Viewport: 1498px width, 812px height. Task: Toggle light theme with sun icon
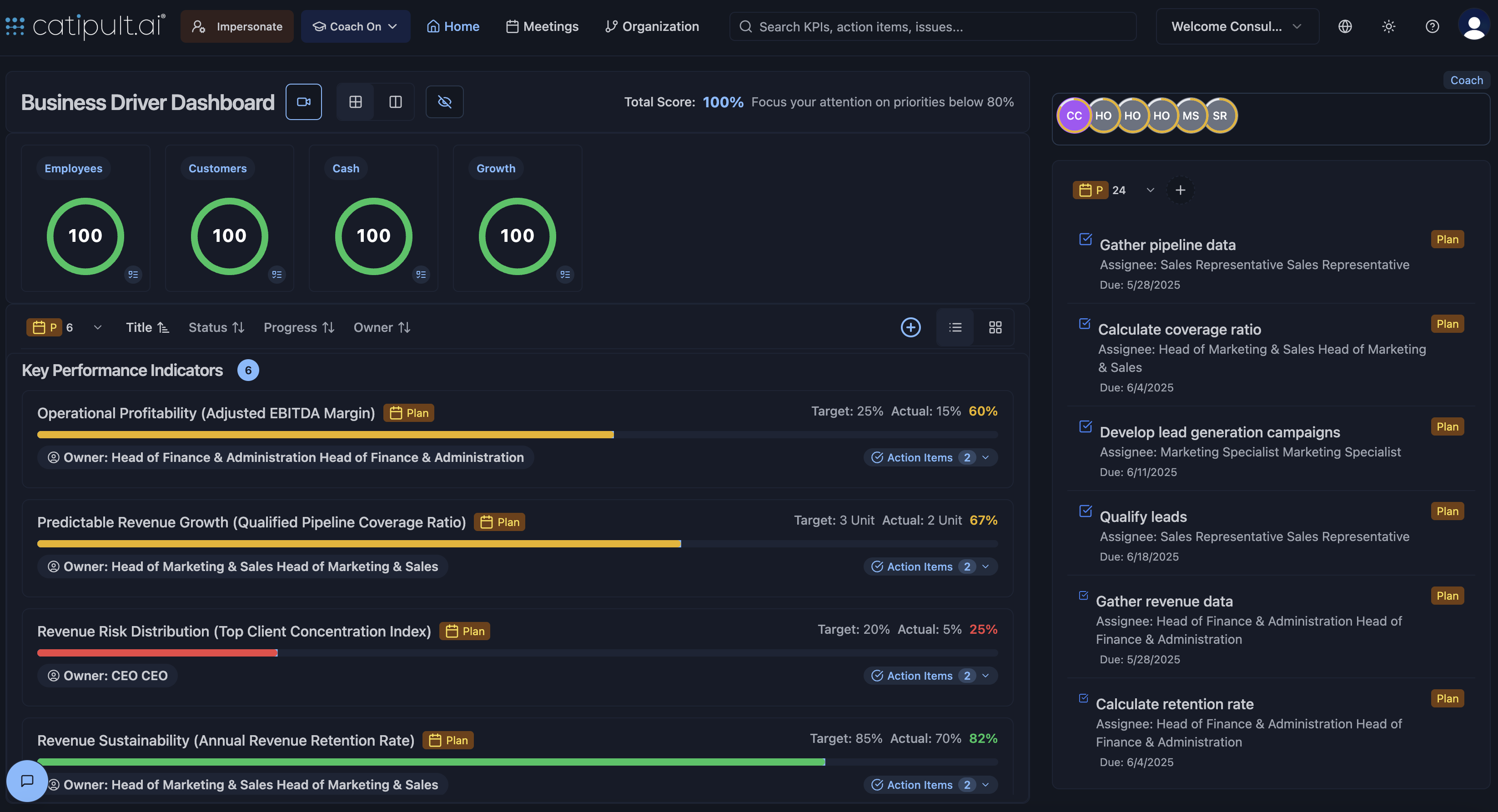tap(1388, 26)
